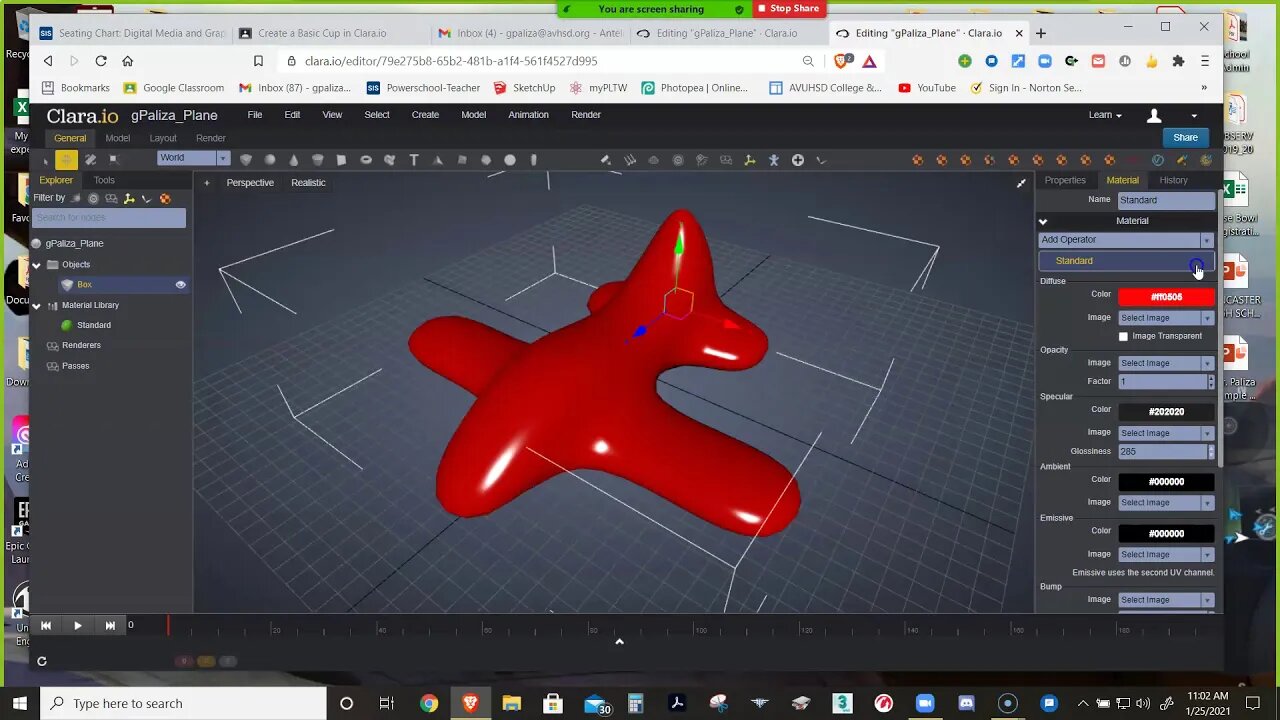Reload the browser page
1280x720 pixels.
tap(101, 61)
